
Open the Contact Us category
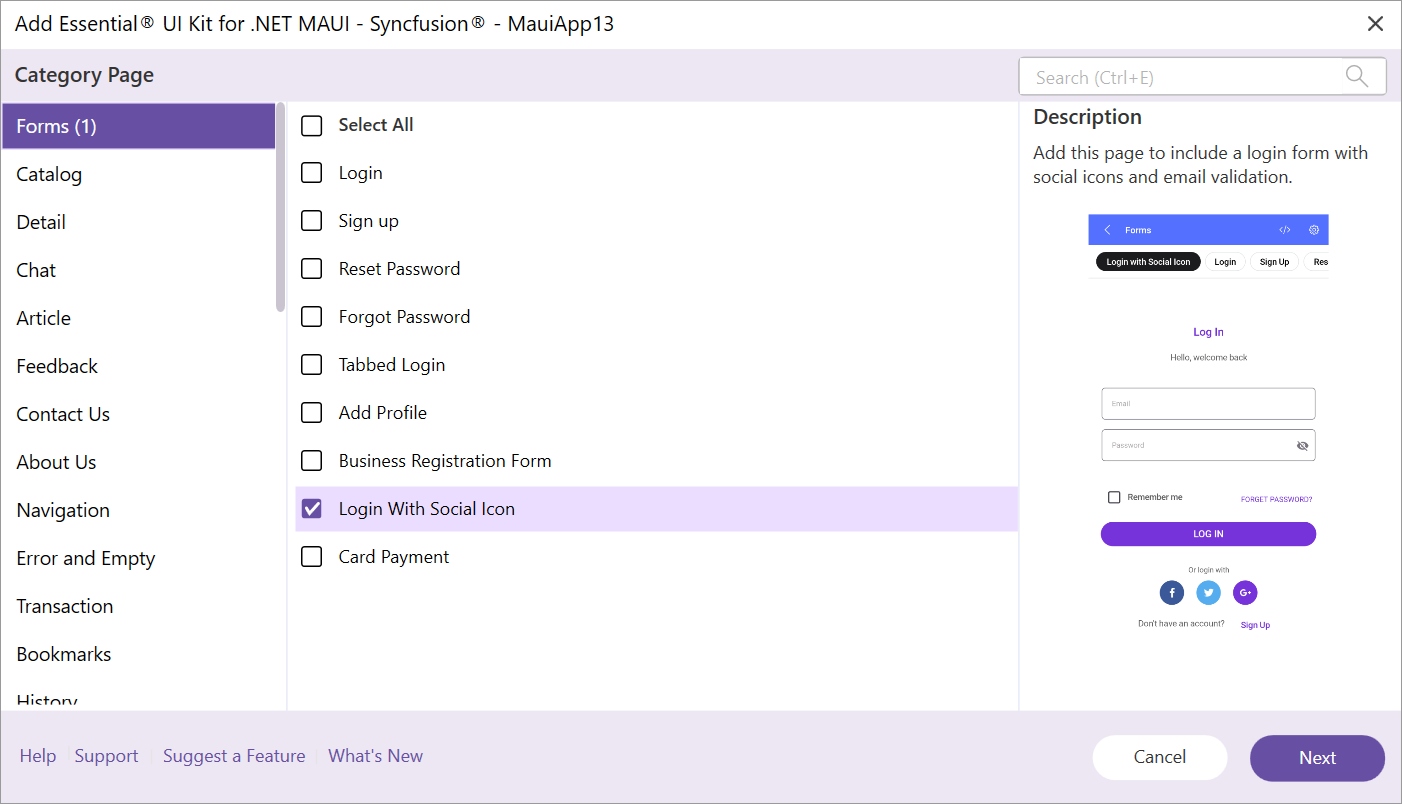click(x=138, y=414)
